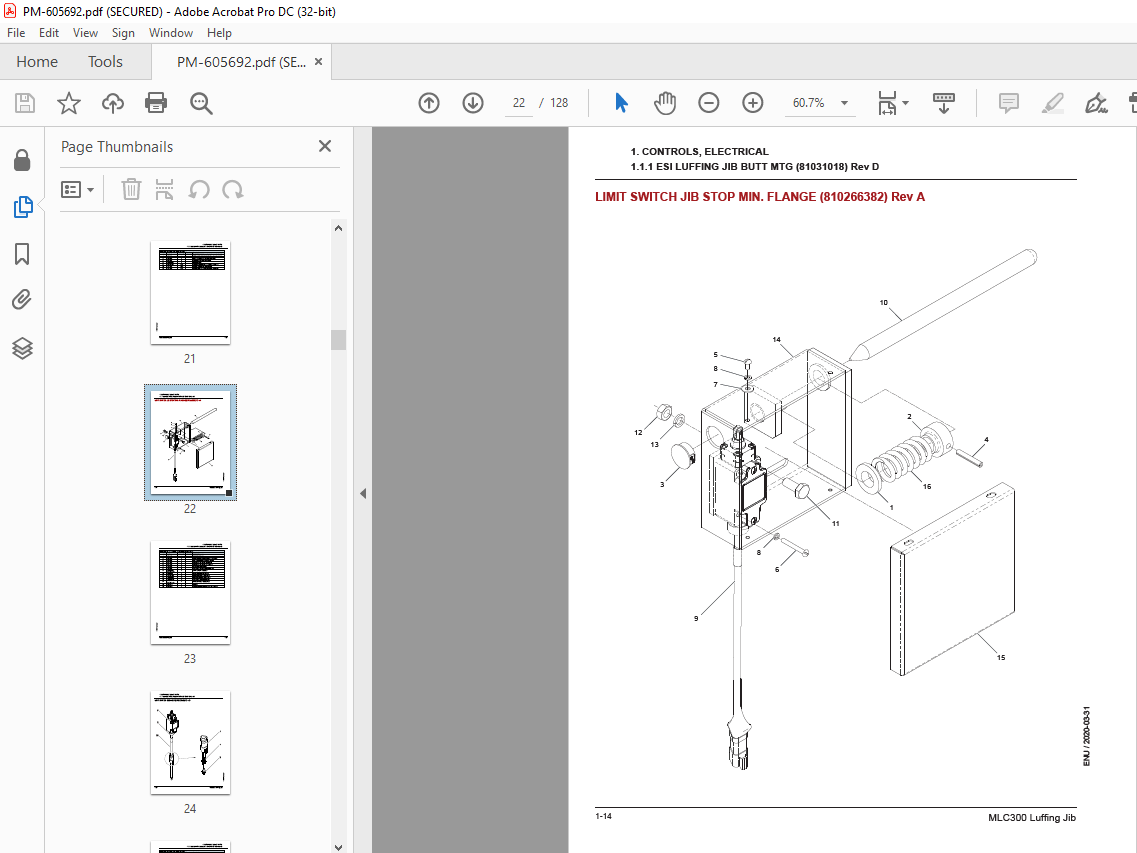Add a sticky note comment

[x=1009, y=103]
